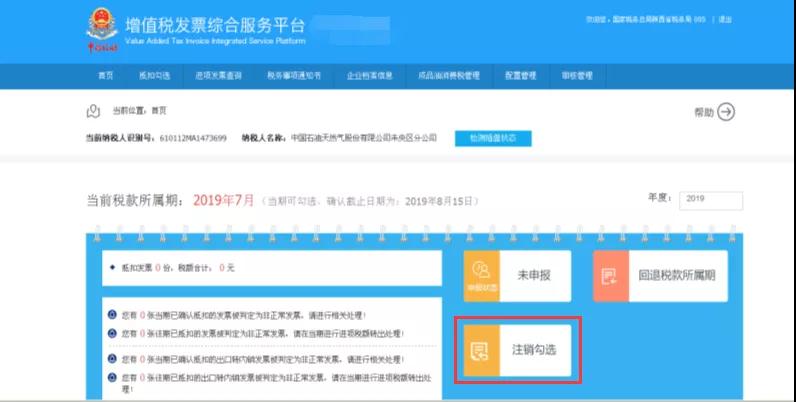Open the 配置管理 navigation tab
This screenshot has height=402, width=796.
pyautogui.click(x=520, y=76)
